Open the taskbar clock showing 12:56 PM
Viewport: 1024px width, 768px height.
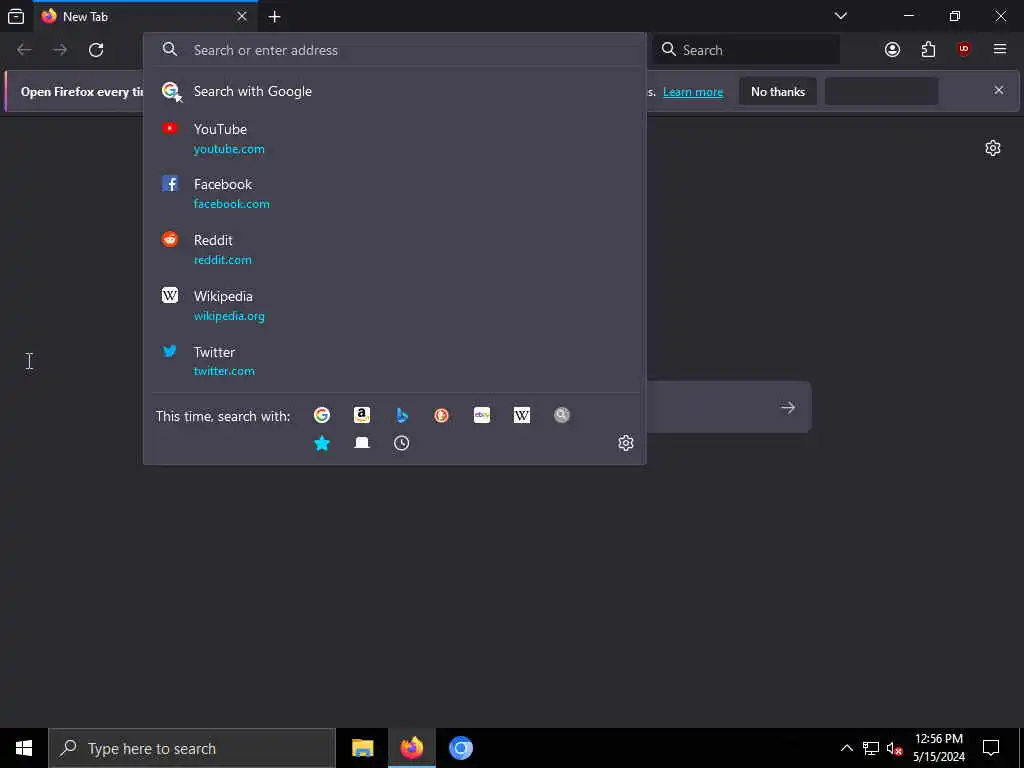[938, 748]
